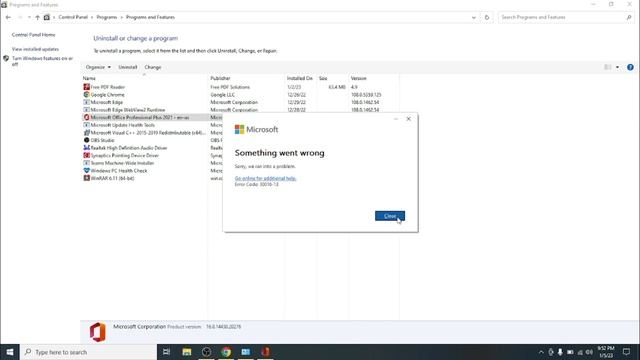This screenshot has width=640, height=360.
Task: Select Realtek High Definition Audio Driver icon
Action: pos(87,148)
